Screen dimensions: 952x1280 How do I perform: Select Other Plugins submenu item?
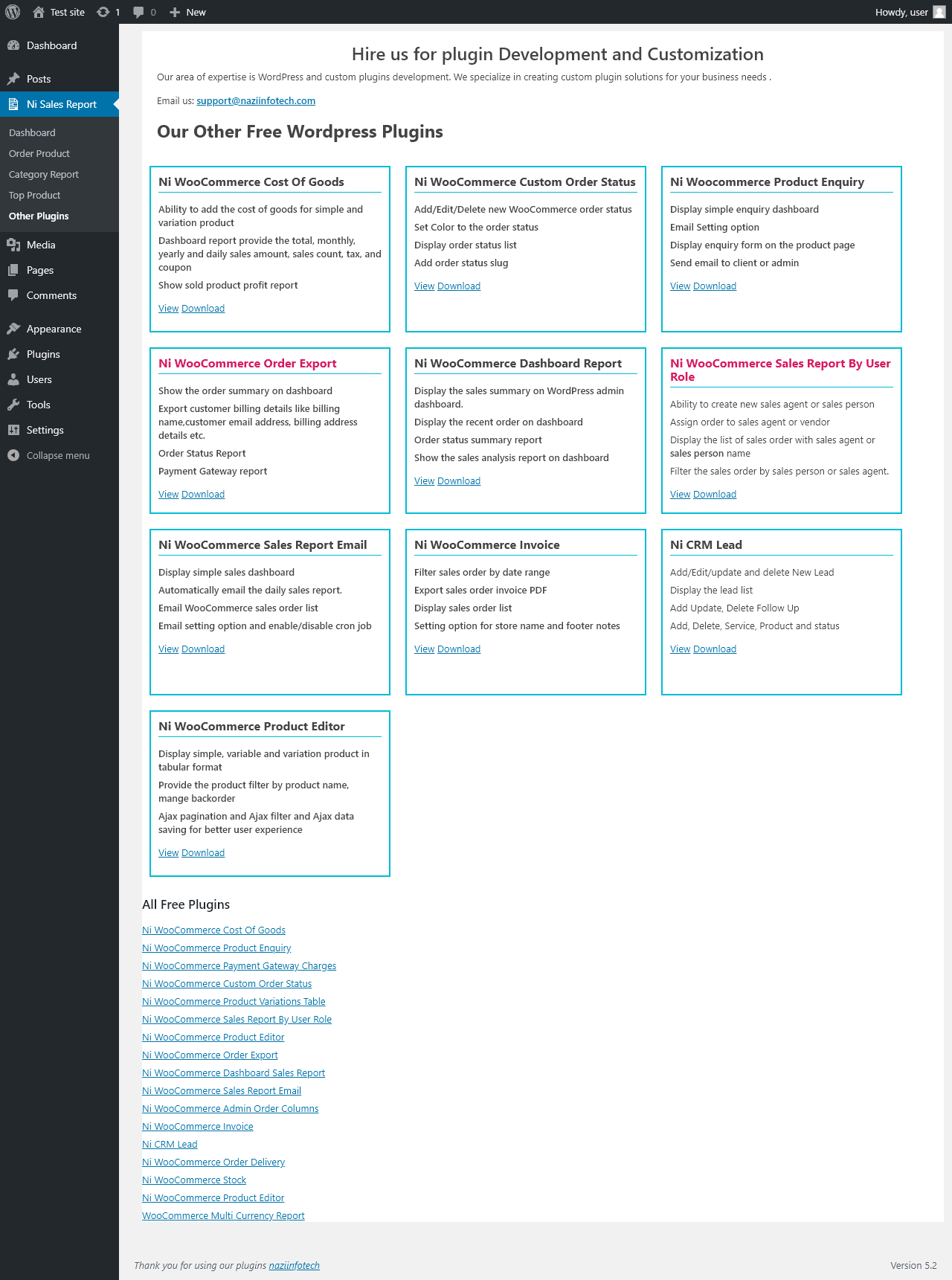39,216
